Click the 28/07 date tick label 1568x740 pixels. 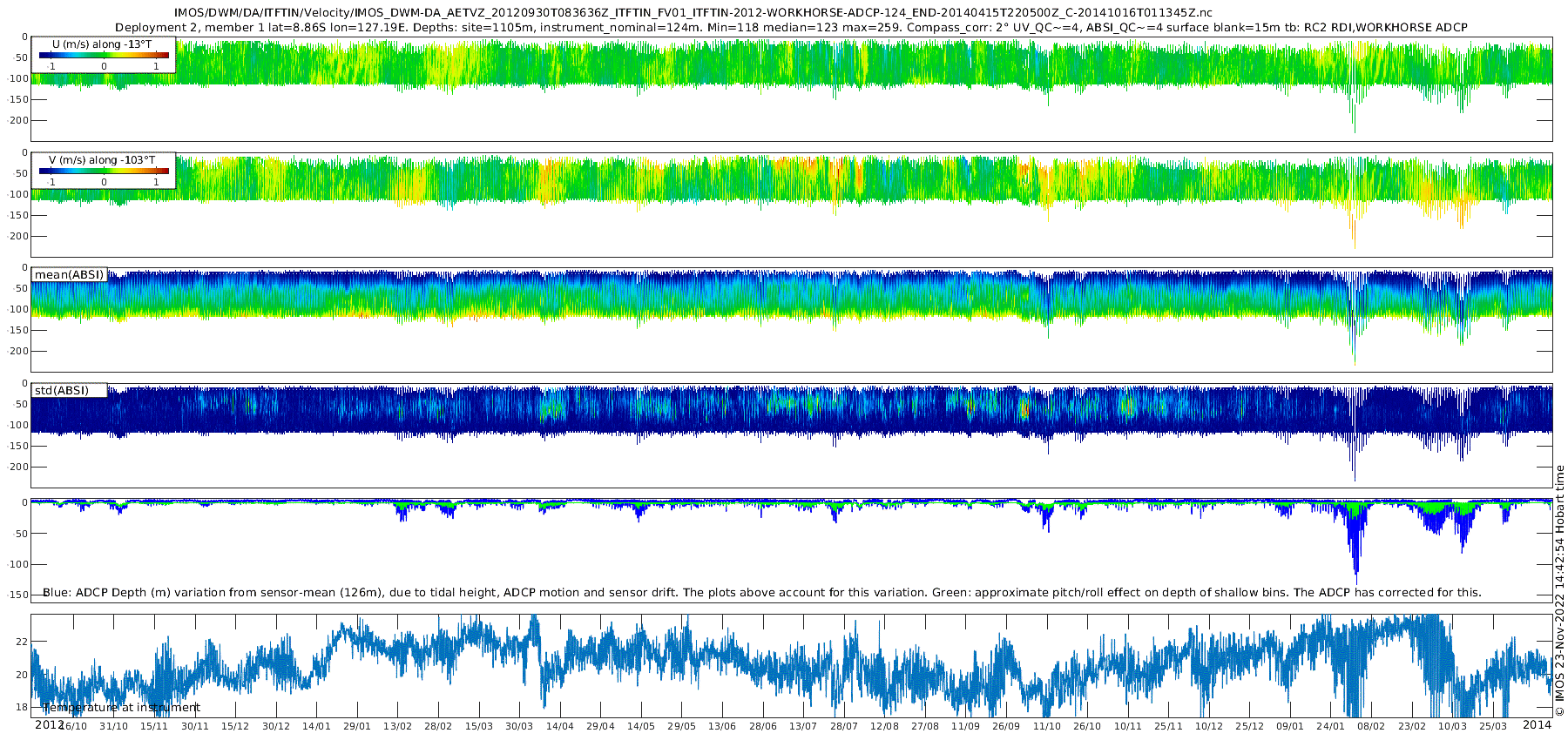coord(844,727)
